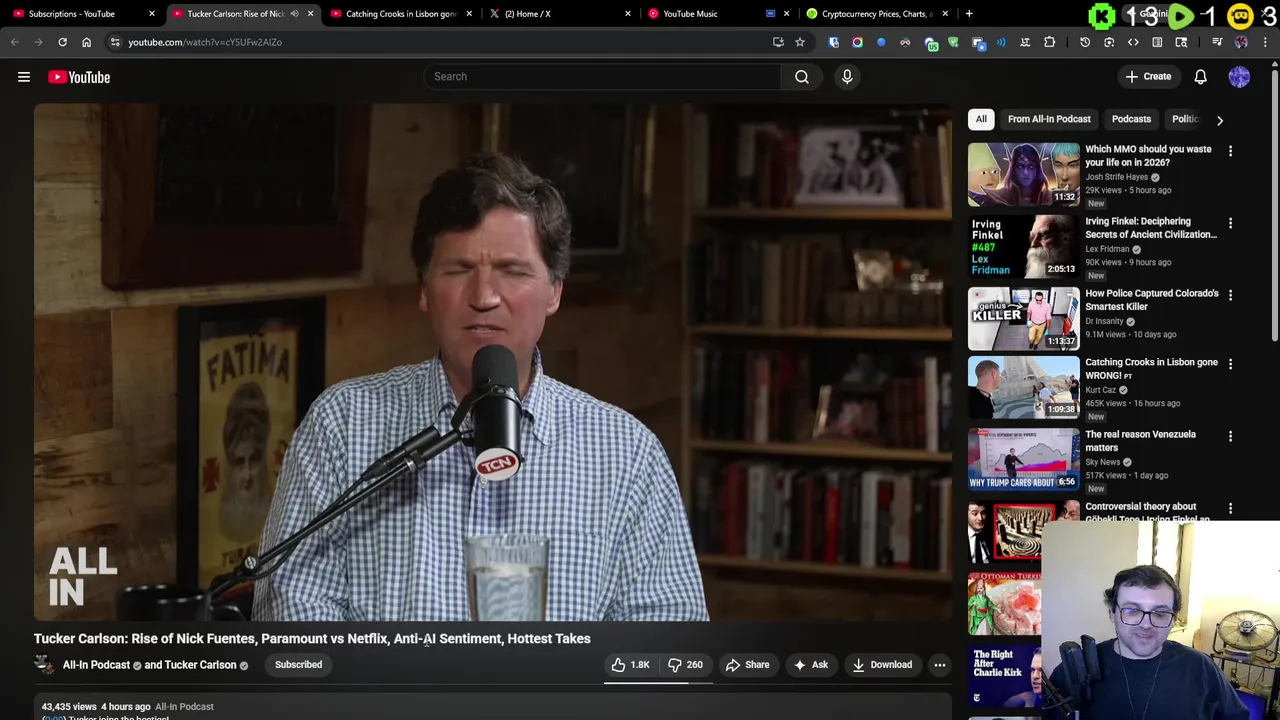Click the URL address bar
The height and width of the screenshot is (720, 1280).
(440, 42)
